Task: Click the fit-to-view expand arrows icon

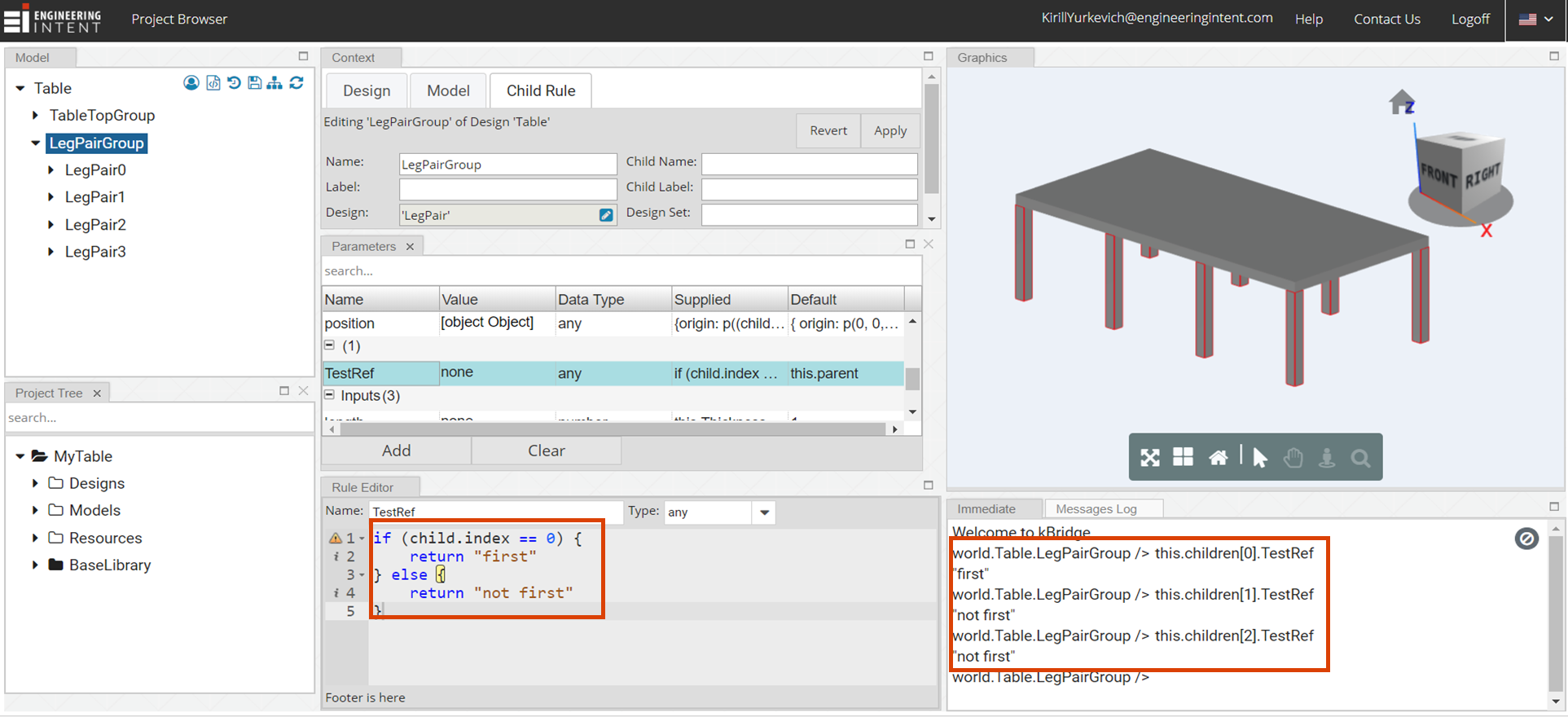Action: click(1149, 457)
